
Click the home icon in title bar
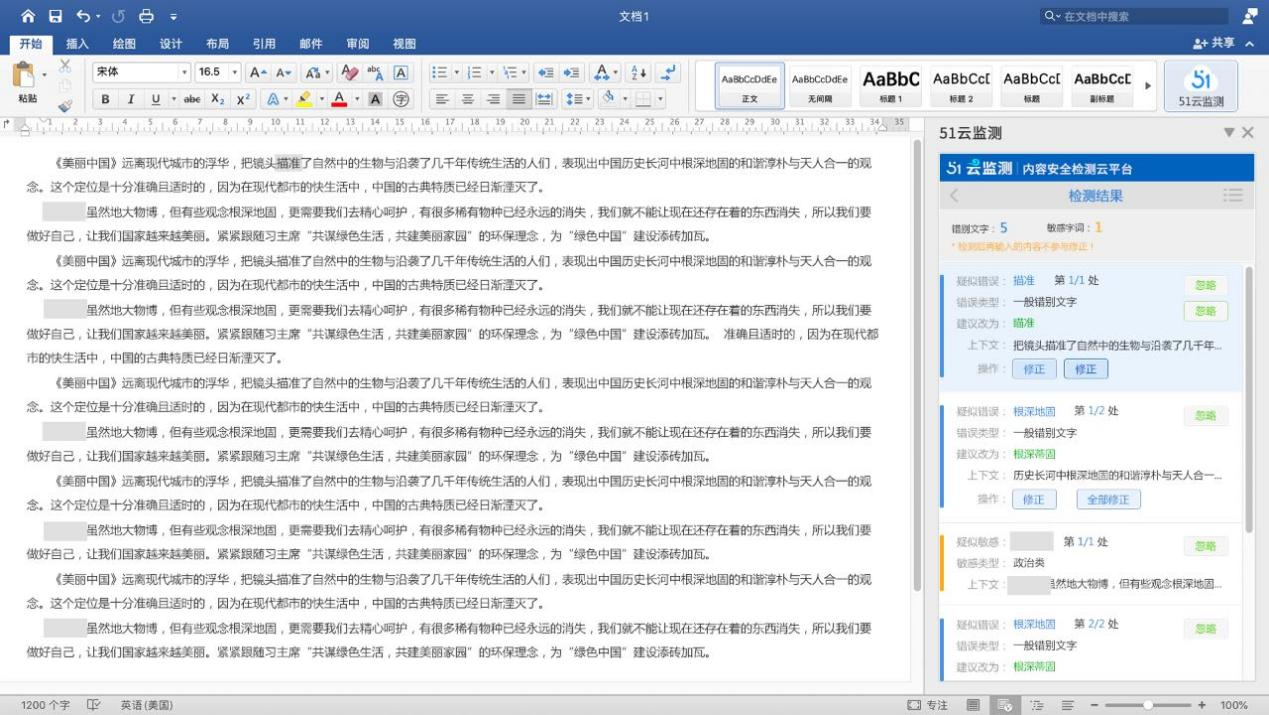(27, 16)
